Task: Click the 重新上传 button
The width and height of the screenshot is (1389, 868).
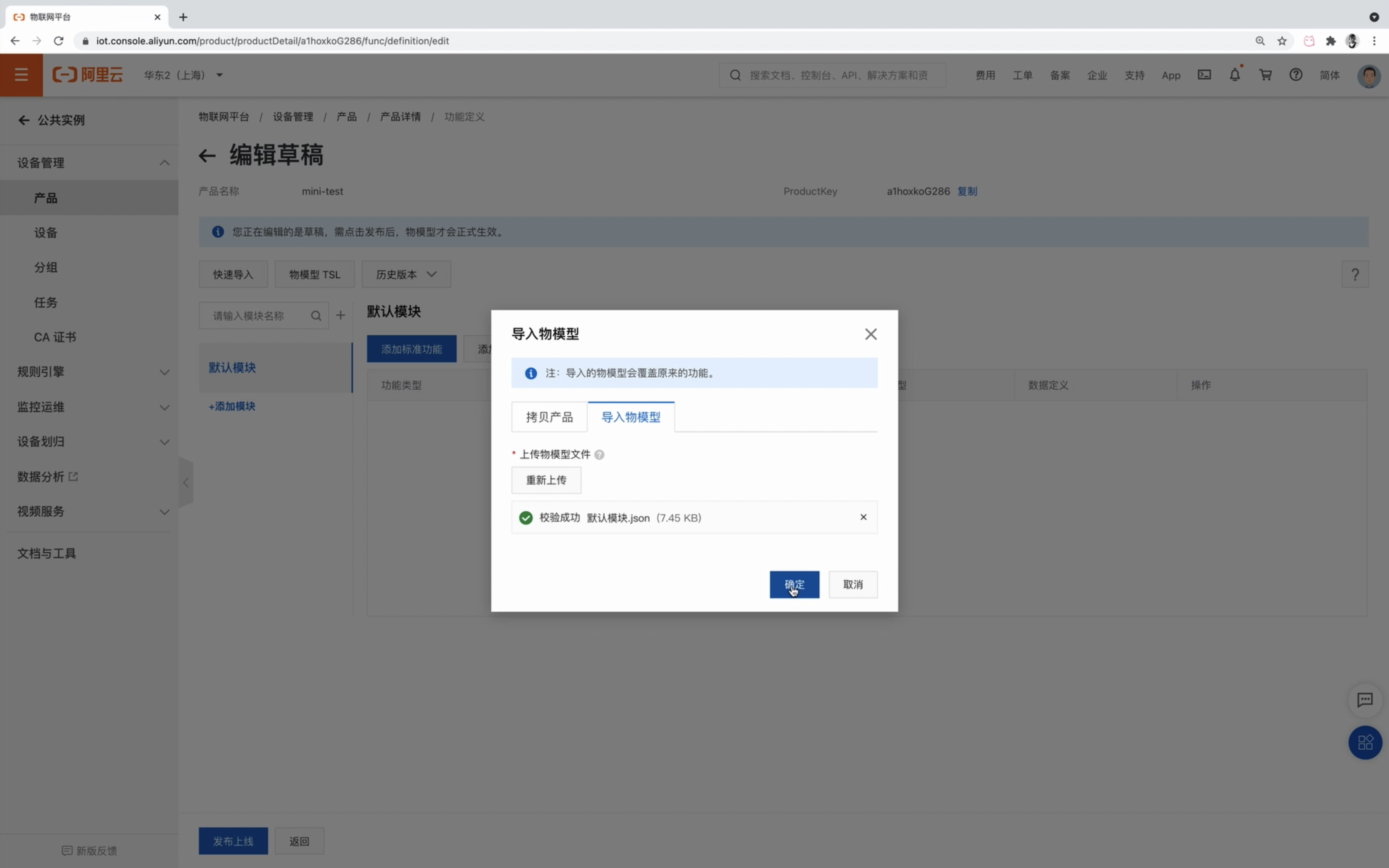Action: tap(546, 480)
